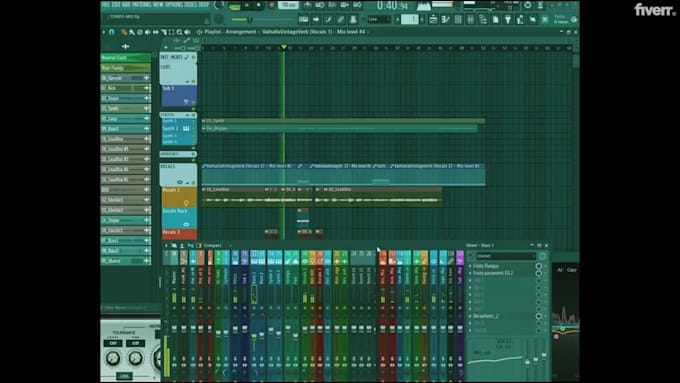Toggle the Fruity Flangus enable switch
Image resolution: width=680 pixels, height=383 pixels.
(539, 266)
